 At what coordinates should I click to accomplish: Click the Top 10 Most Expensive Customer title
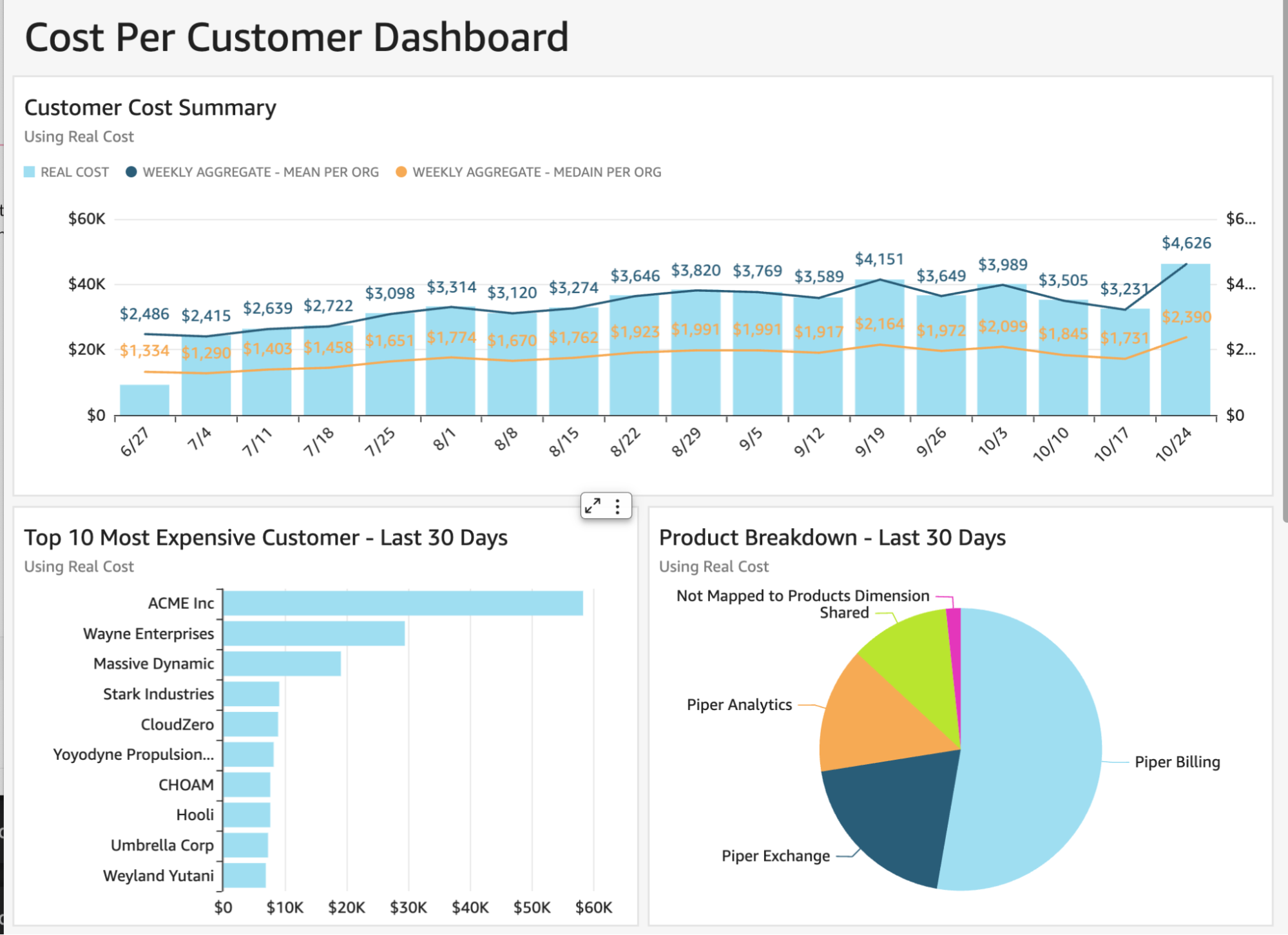tap(266, 537)
